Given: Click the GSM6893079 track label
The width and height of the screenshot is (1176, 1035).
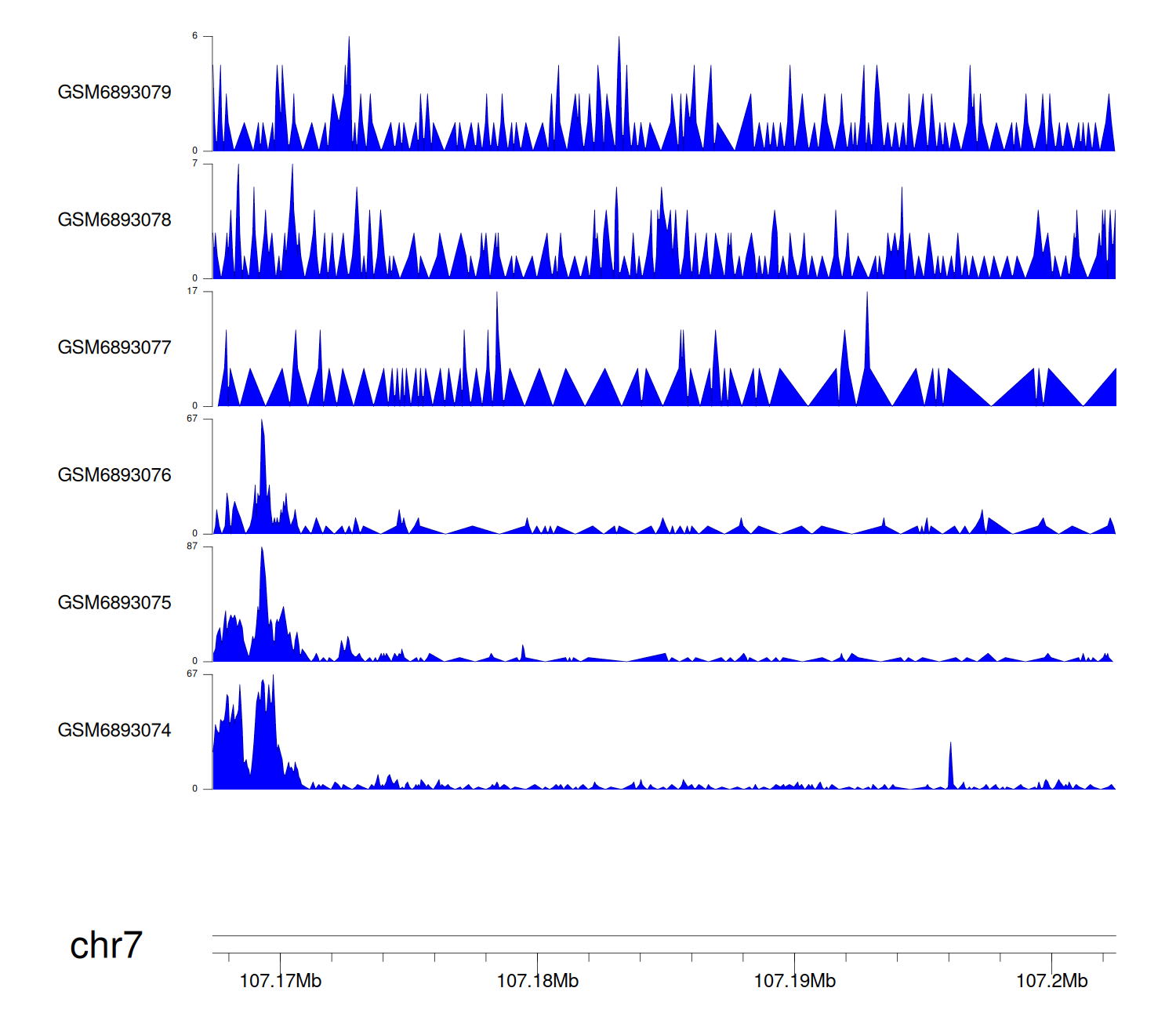Looking at the screenshot, I should pyautogui.click(x=114, y=93).
